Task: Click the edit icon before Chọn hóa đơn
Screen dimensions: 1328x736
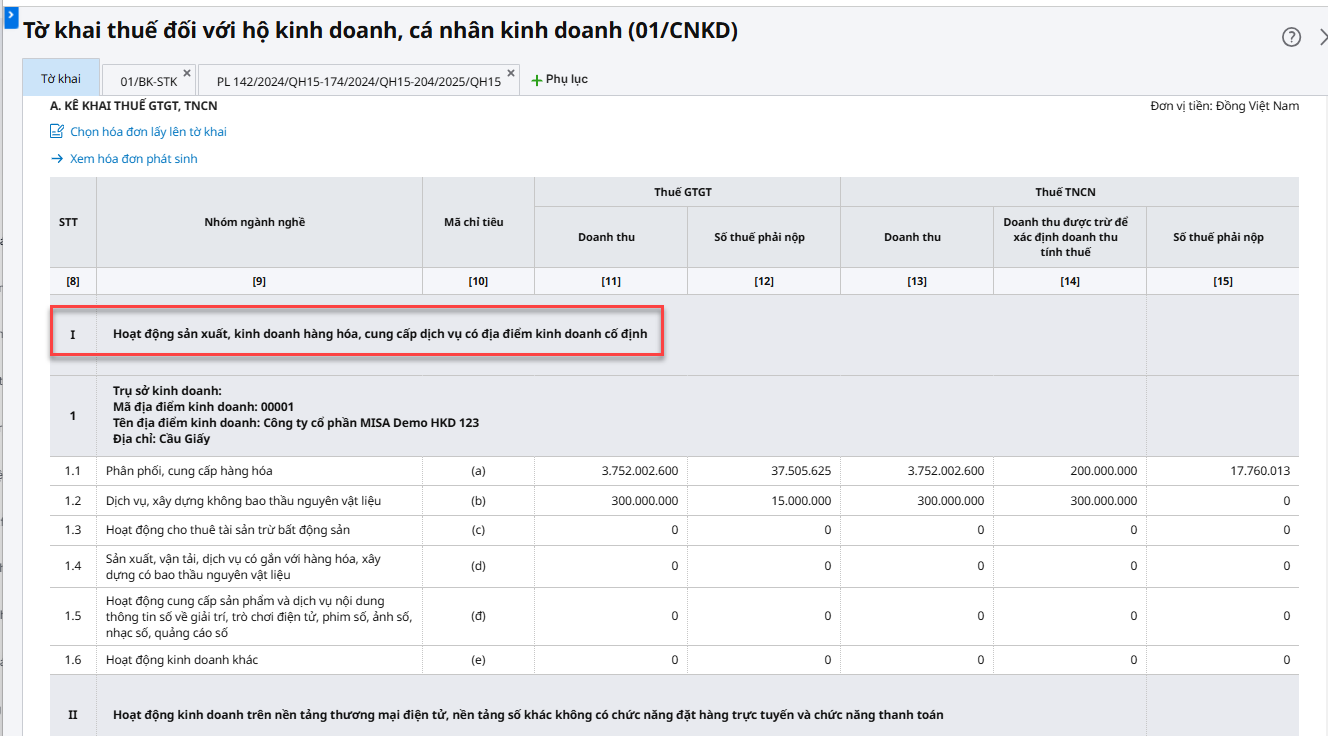Action: tap(57, 132)
